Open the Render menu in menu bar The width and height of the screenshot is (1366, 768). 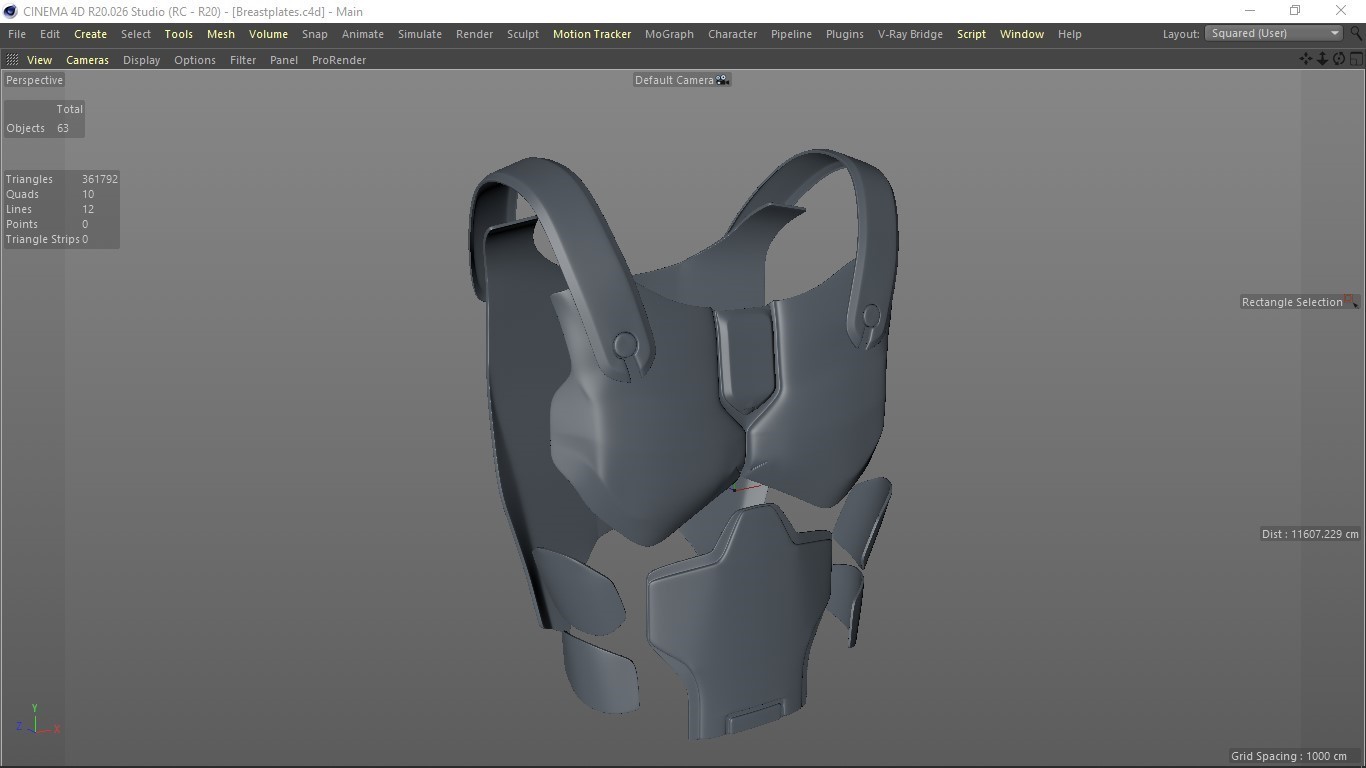click(474, 34)
